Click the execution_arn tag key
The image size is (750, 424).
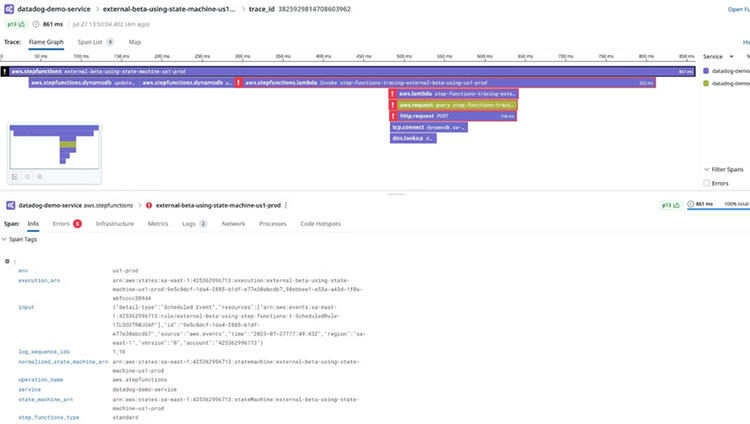(x=39, y=280)
